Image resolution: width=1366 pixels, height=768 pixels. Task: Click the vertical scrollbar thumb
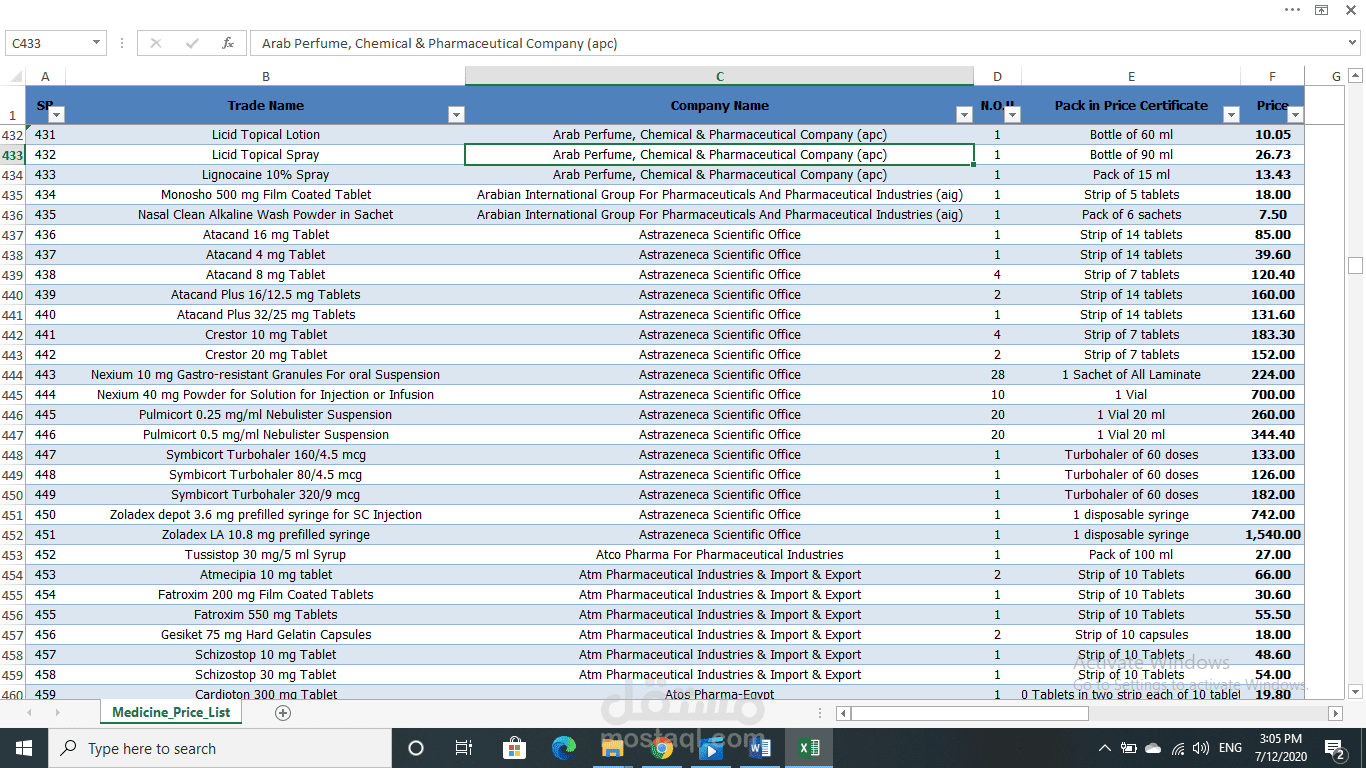tap(1356, 265)
